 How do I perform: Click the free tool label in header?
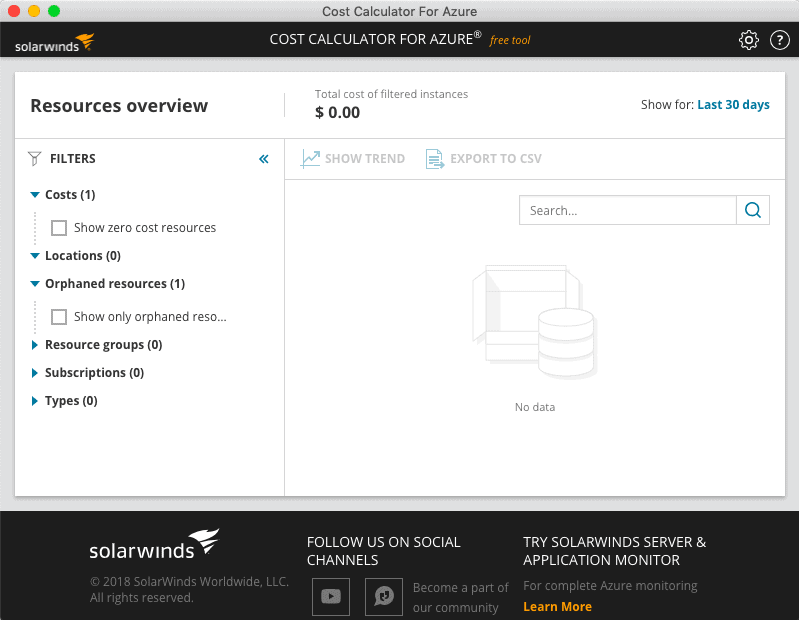pos(510,40)
